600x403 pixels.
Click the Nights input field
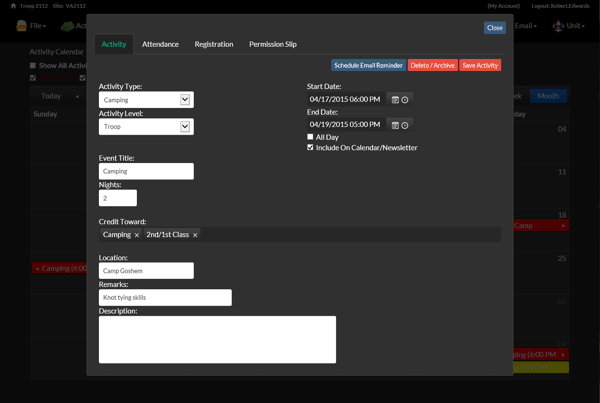(x=118, y=198)
